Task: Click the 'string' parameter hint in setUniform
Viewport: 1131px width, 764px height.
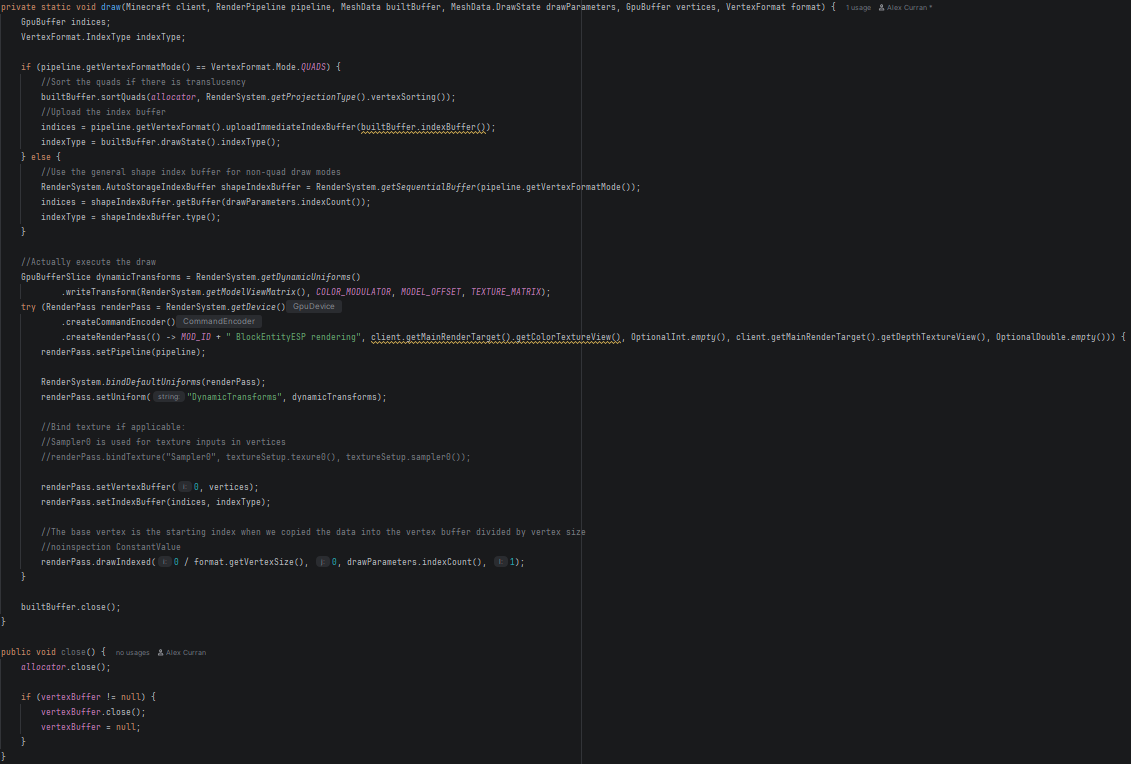Action: (x=168, y=397)
